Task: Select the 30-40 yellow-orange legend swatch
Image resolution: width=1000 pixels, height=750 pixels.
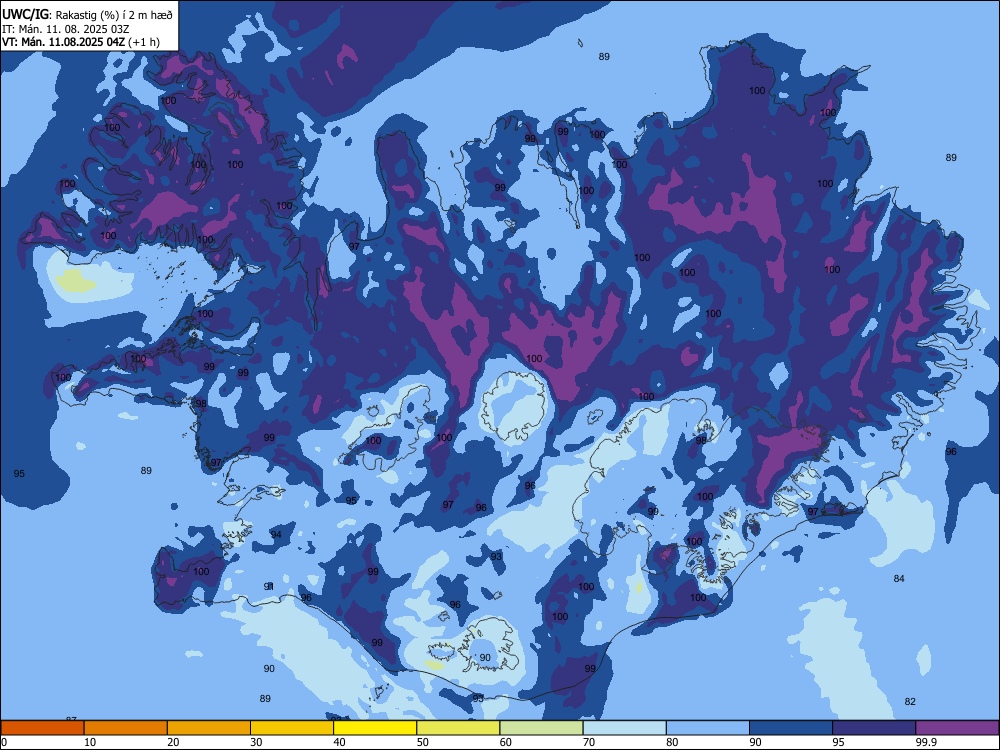Action: (292, 728)
